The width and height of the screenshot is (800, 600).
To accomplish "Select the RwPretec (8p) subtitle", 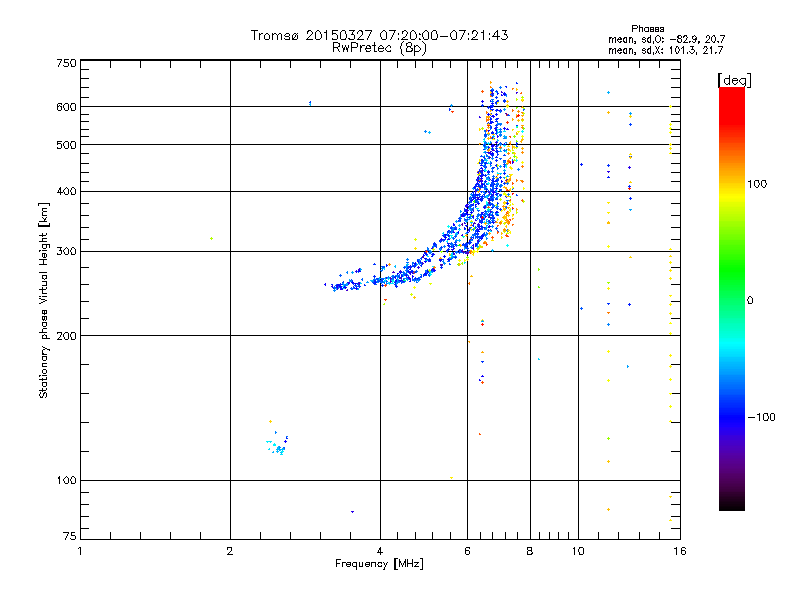I will point(379,48).
